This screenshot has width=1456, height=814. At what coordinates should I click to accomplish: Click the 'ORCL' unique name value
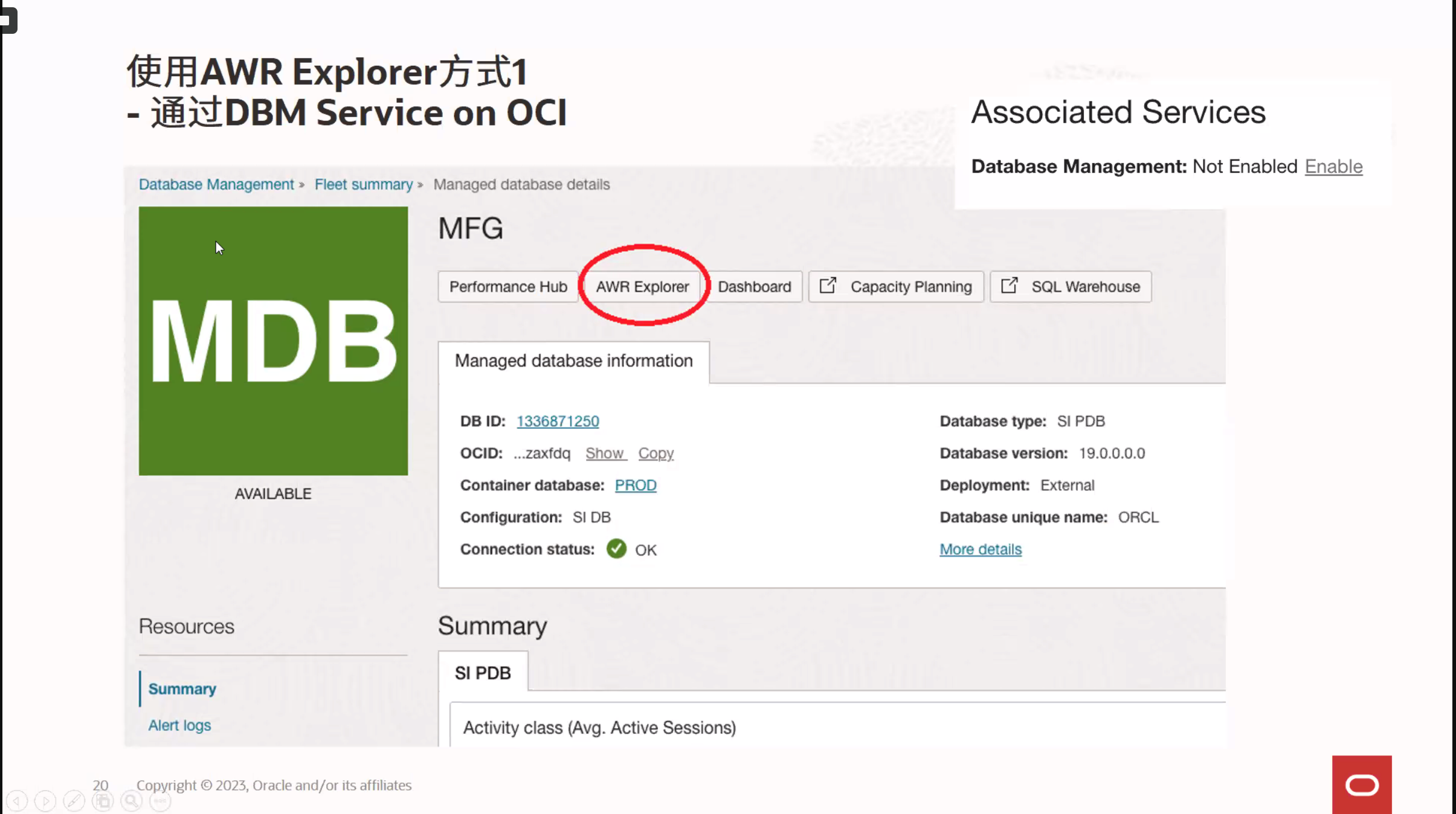click(1138, 517)
